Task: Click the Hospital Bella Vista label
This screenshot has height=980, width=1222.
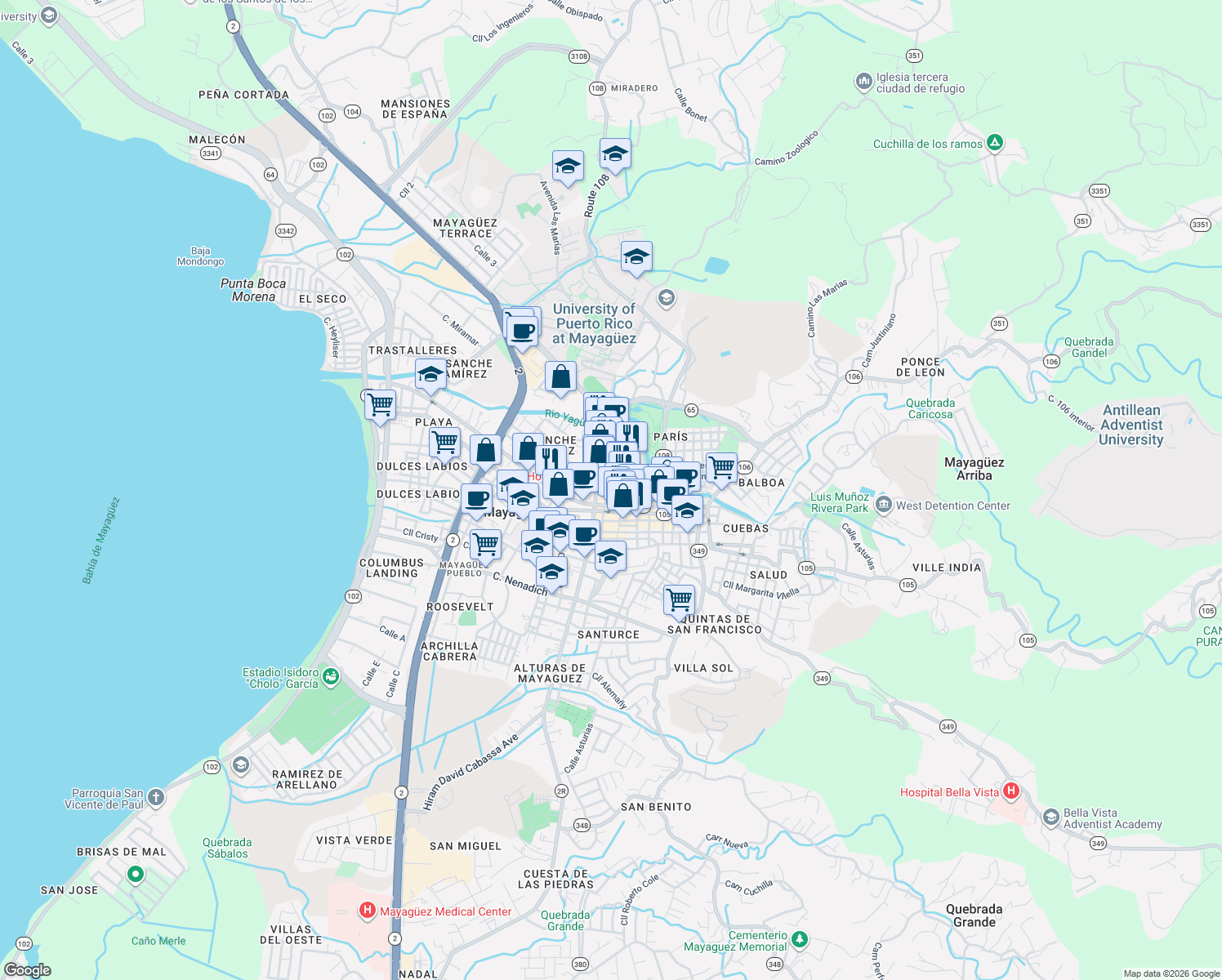Action: [949, 792]
